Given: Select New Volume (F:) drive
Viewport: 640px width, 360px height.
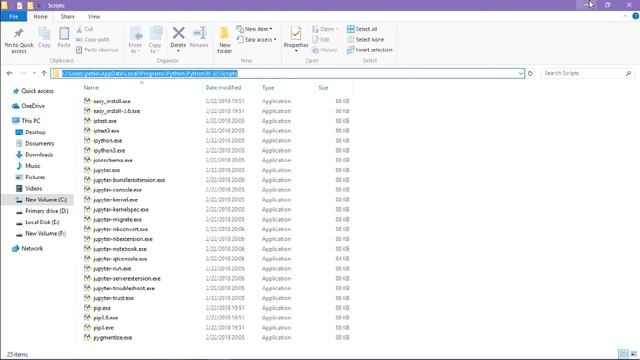Looking at the screenshot, I should [x=40, y=233].
